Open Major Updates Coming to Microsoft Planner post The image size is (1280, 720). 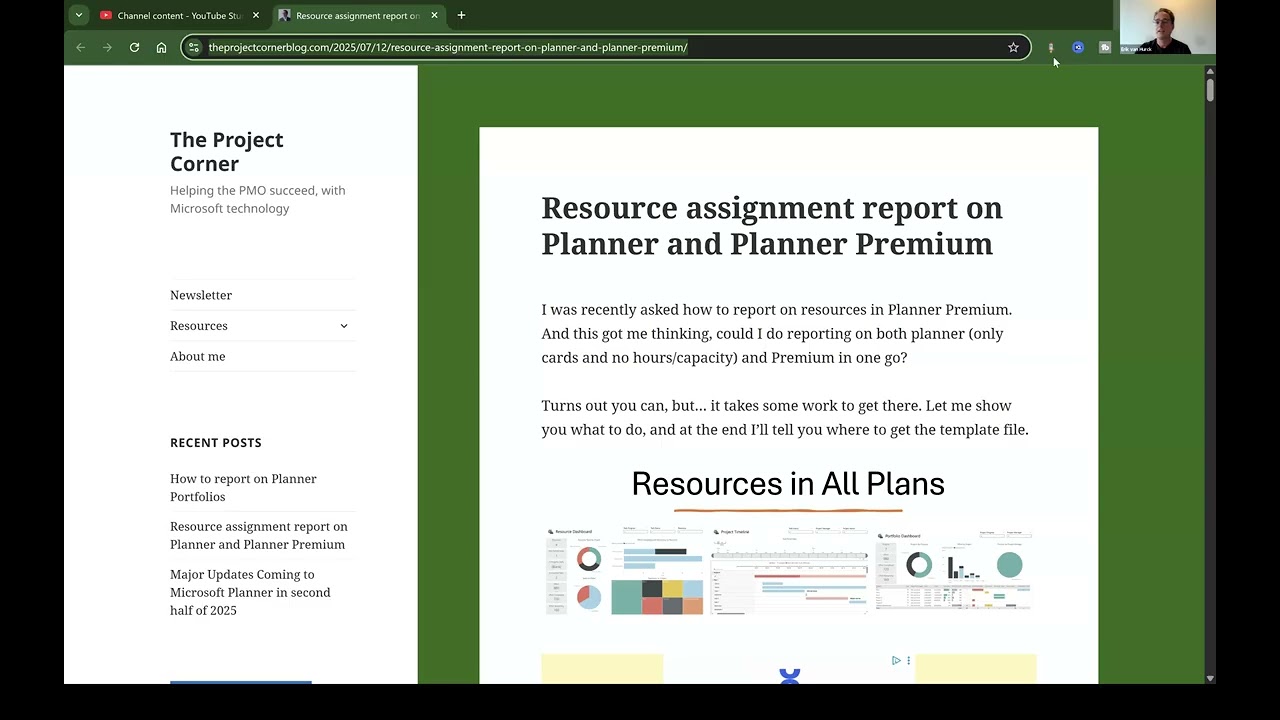click(250, 592)
